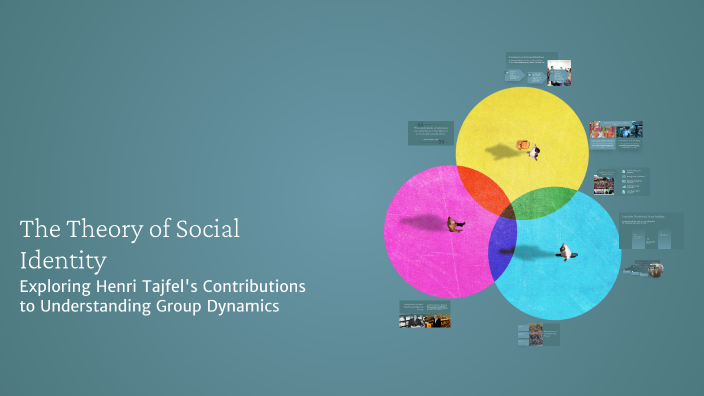The width and height of the screenshot is (704, 396).
Task: Click the title "The Theory of Social Identity"
Action: (x=130, y=245)
